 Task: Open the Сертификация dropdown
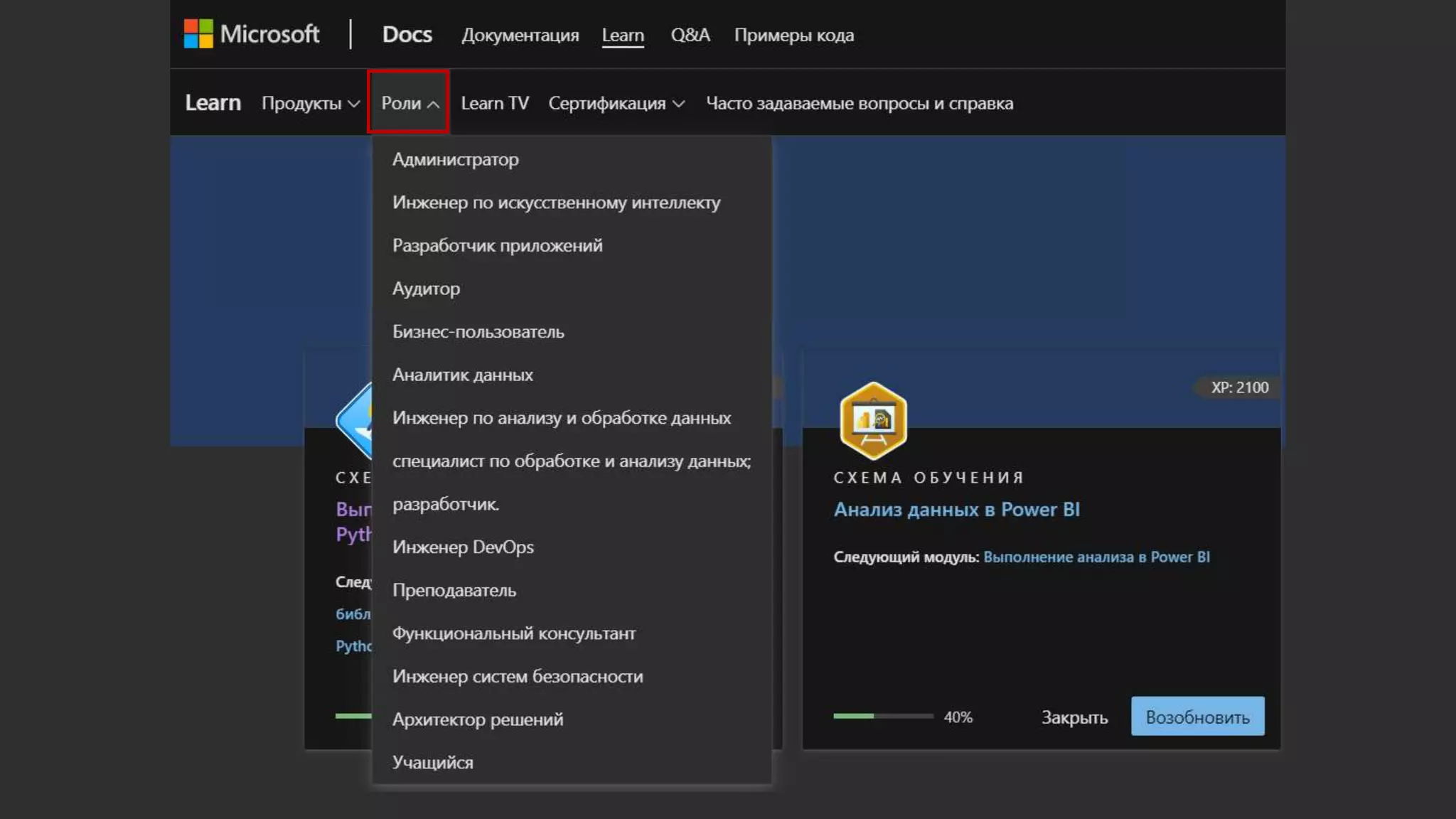[x=616, y=103]
